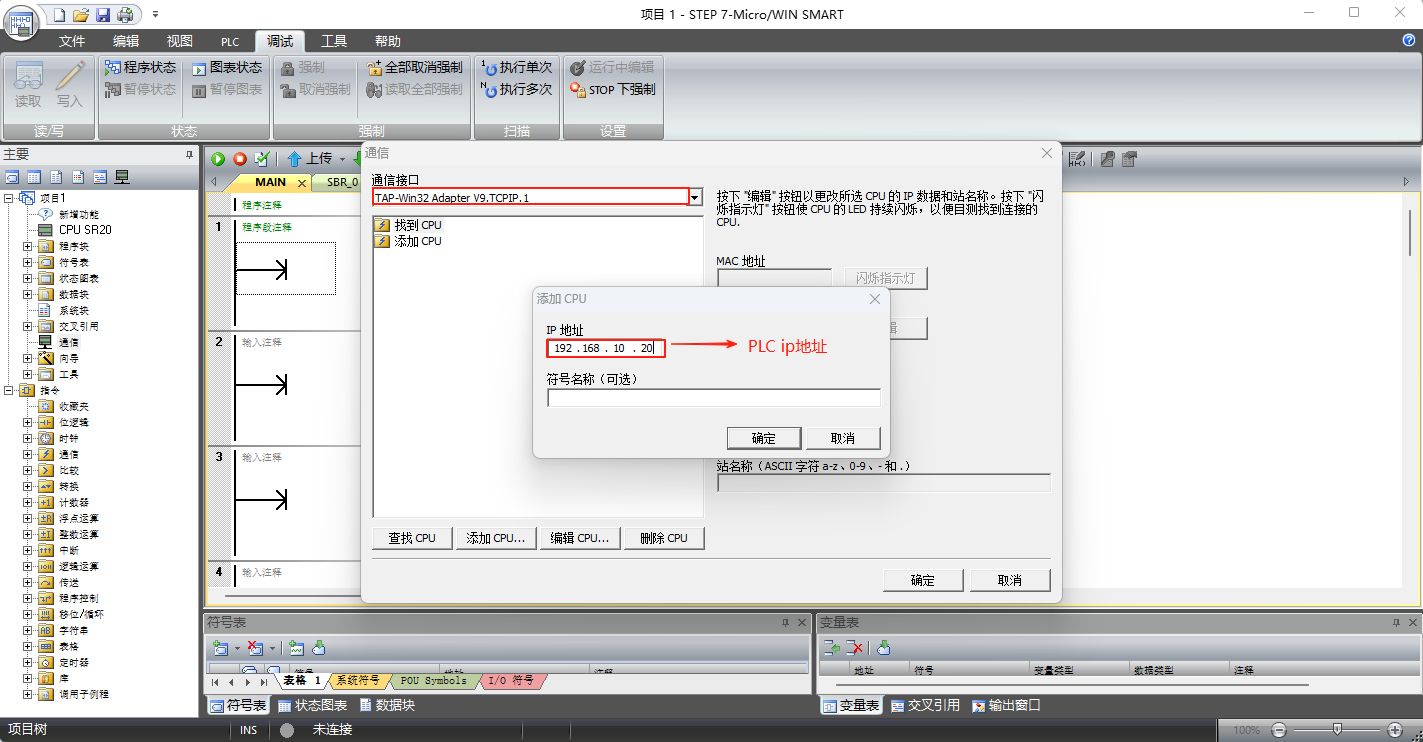Expand the 符号表 tree node in project tree
The height and width of the screenshot is (742, 1423).
pyautogui.click(x=27, y=262)
